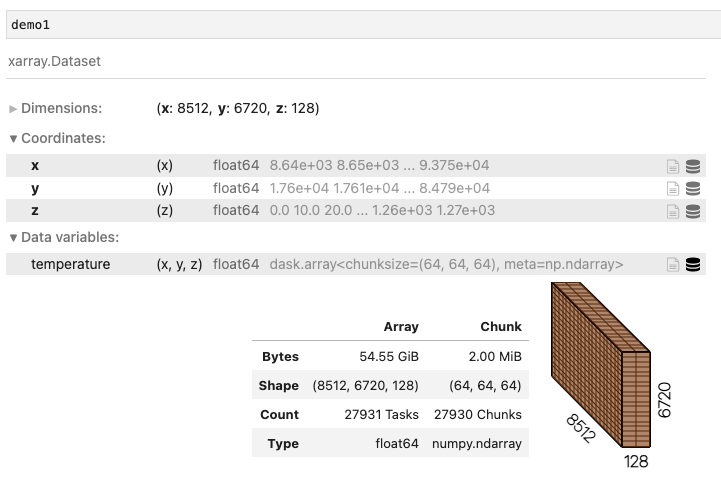Show data repr for x coordinate
Image resolution: width=721 pixels, height=481 pixels.
[693, 166]
